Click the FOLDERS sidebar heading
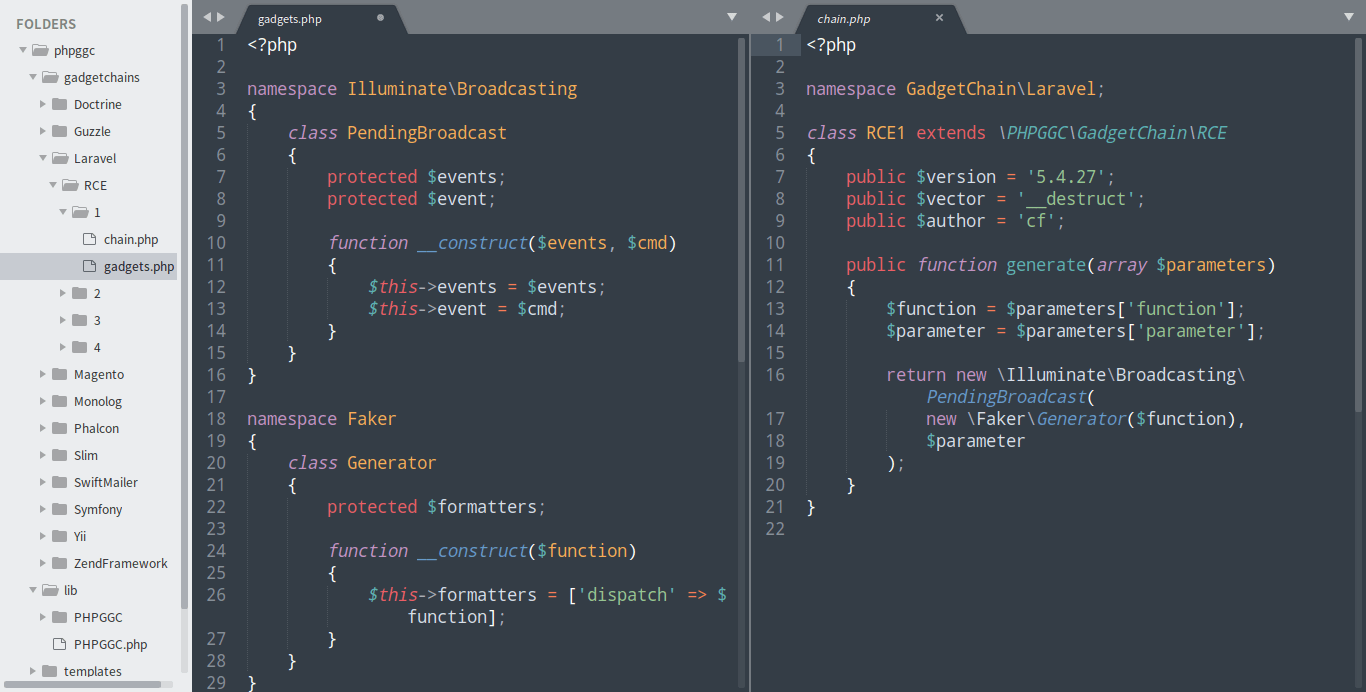This screenshot has width=1366, height=692. pyautogui.click(x=46, y=24)
